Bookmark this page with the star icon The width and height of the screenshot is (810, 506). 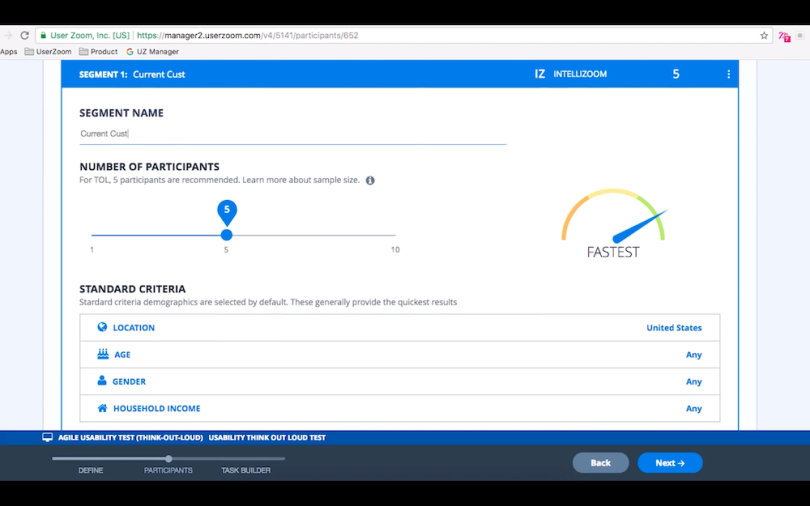[764, 35]
